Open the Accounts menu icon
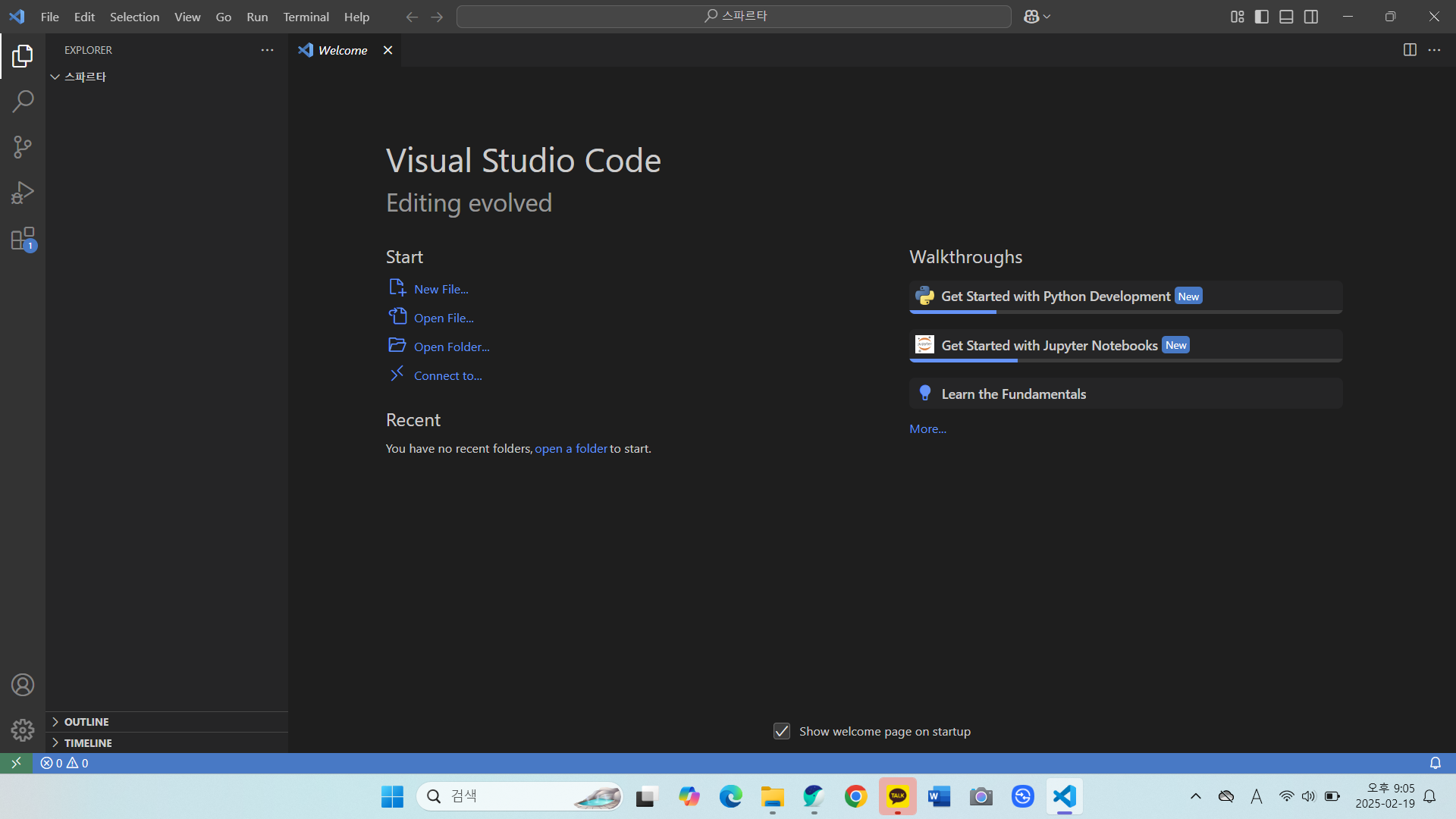The width and height of the screenshot is (1456, 819). click(23, 685)
